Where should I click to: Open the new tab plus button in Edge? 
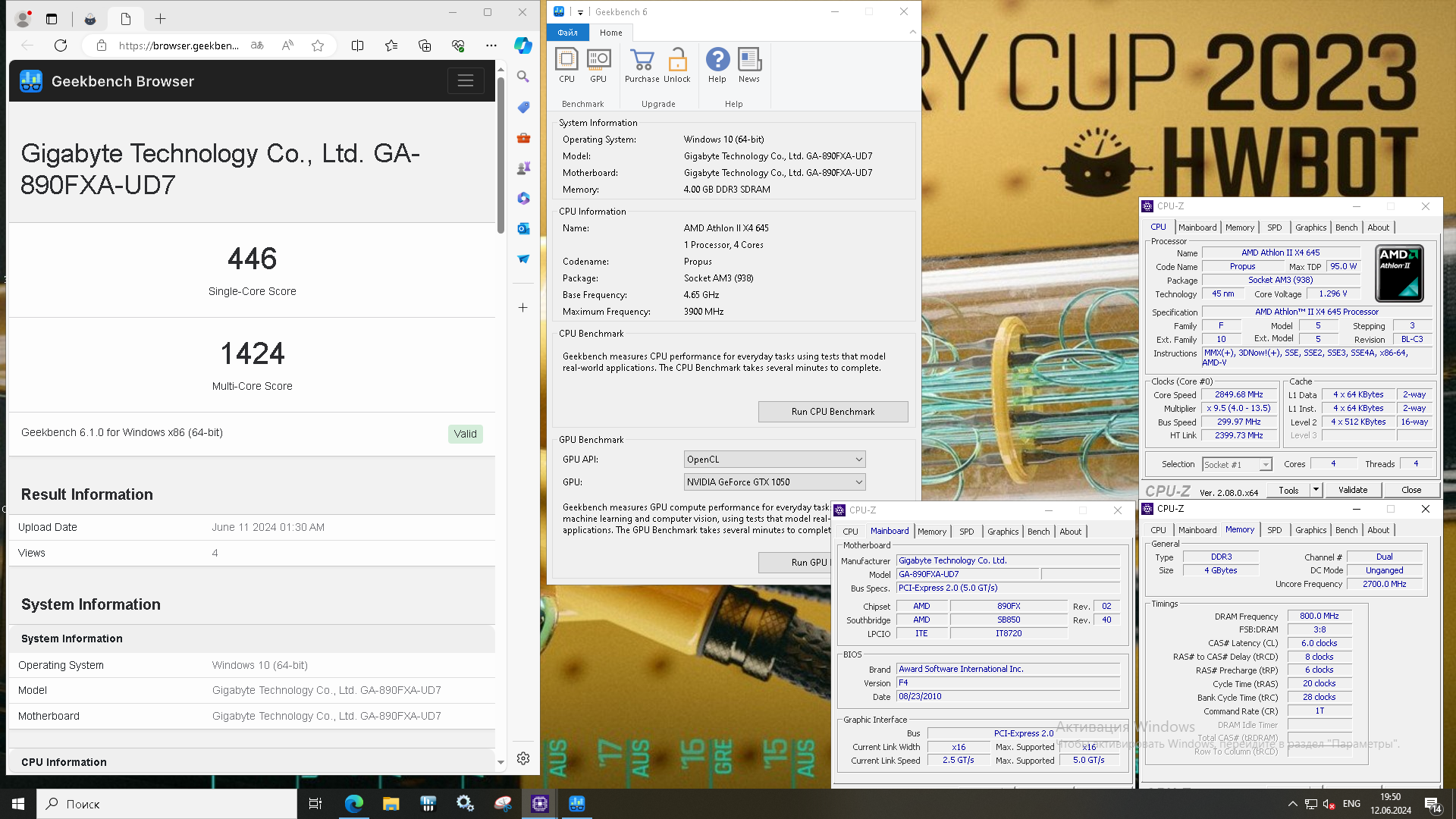160,19
